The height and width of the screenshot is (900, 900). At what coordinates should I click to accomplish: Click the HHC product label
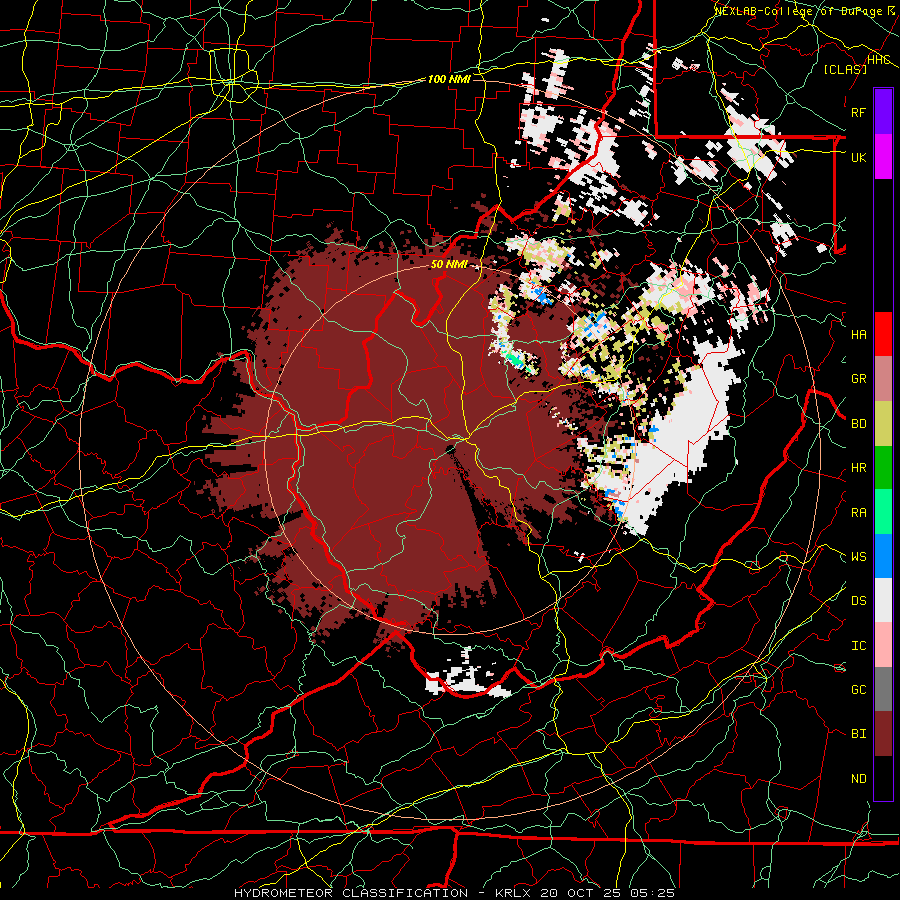coord(879,60)
